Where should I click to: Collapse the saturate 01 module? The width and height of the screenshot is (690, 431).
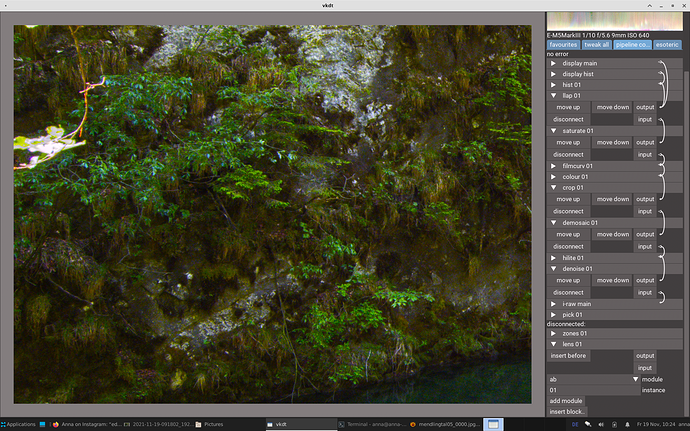pyautogui.click(x=554, y=131)
